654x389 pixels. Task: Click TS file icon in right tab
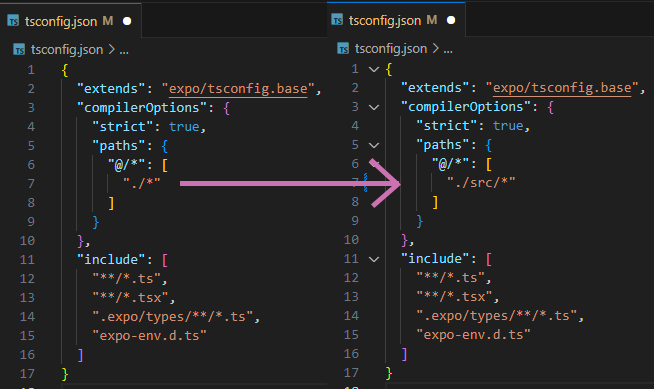coord(337,20)
